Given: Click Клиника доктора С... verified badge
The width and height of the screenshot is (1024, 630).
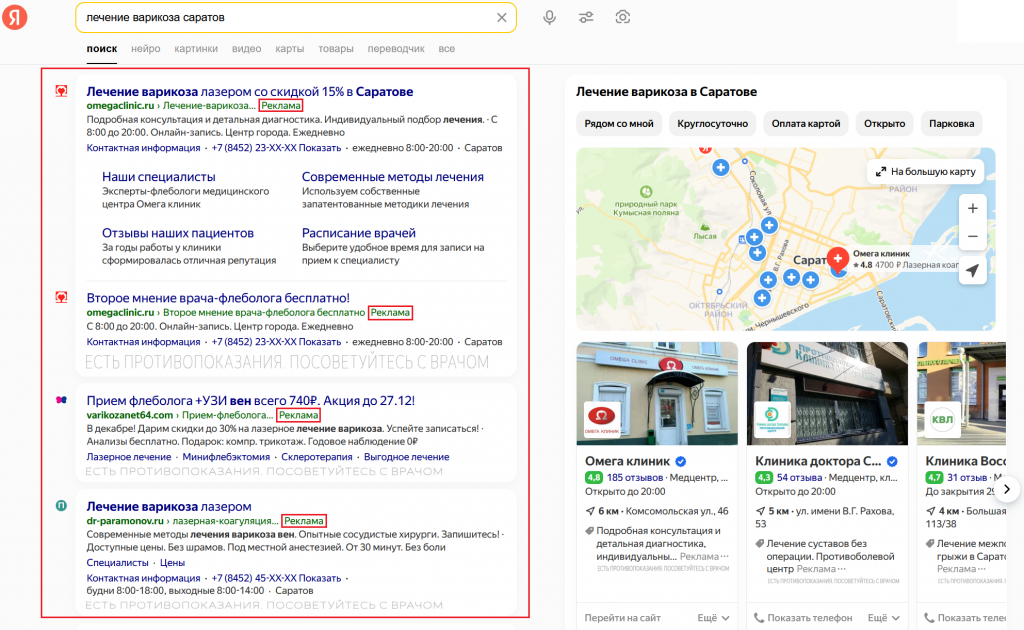Looking at the screenshot, I should point(892,462).
